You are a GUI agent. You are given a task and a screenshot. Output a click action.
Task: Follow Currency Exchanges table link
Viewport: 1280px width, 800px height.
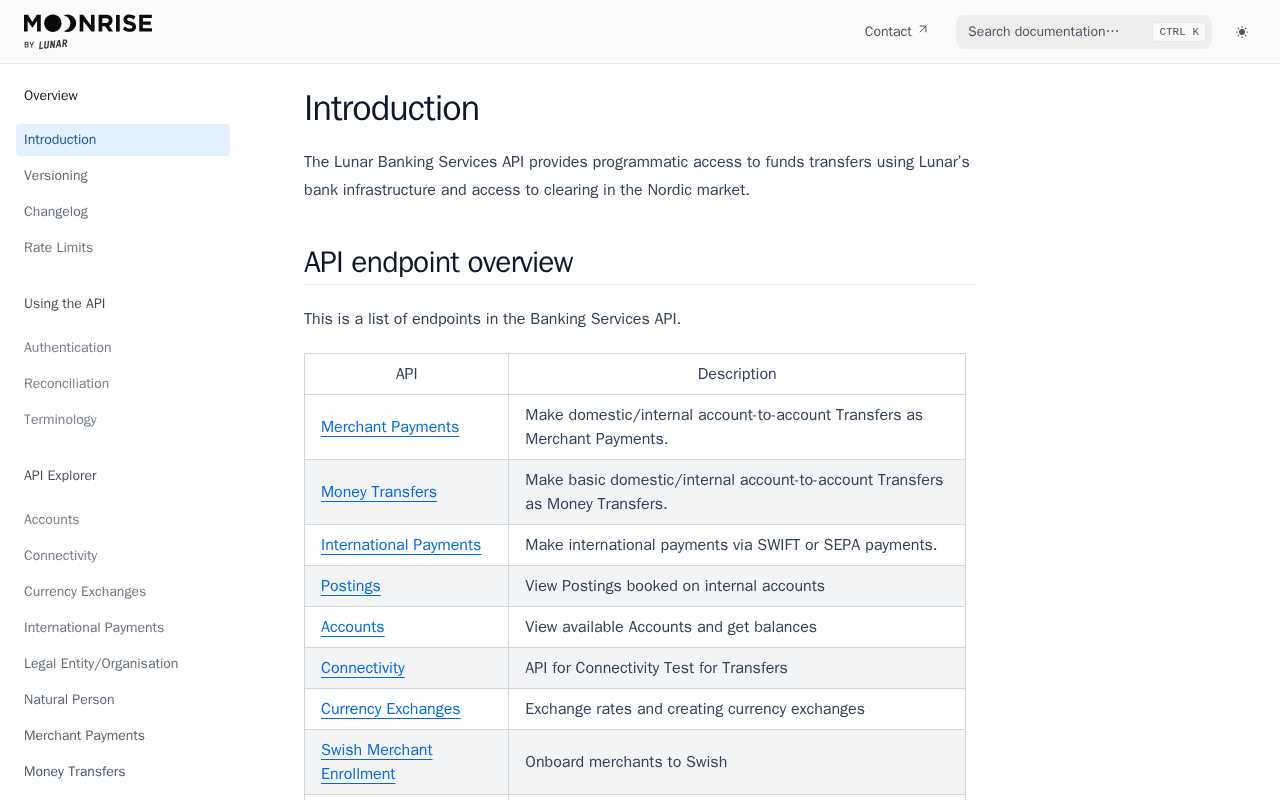point(391,709)
